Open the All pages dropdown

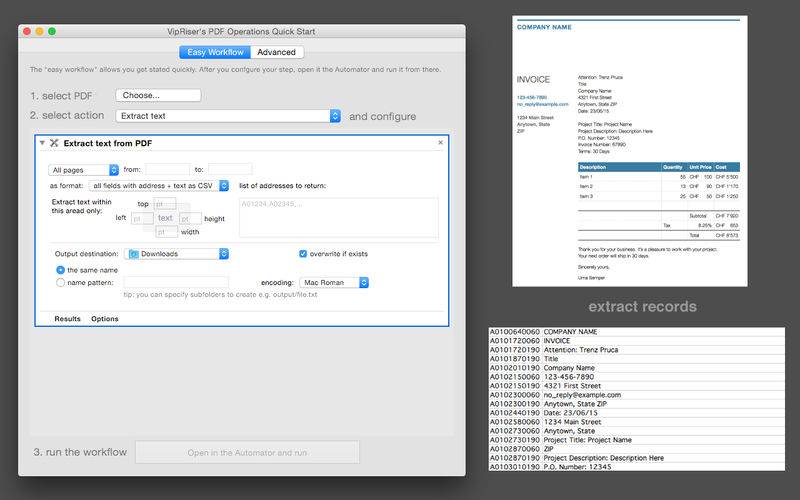pyautogui.click(x=84, y=170)
